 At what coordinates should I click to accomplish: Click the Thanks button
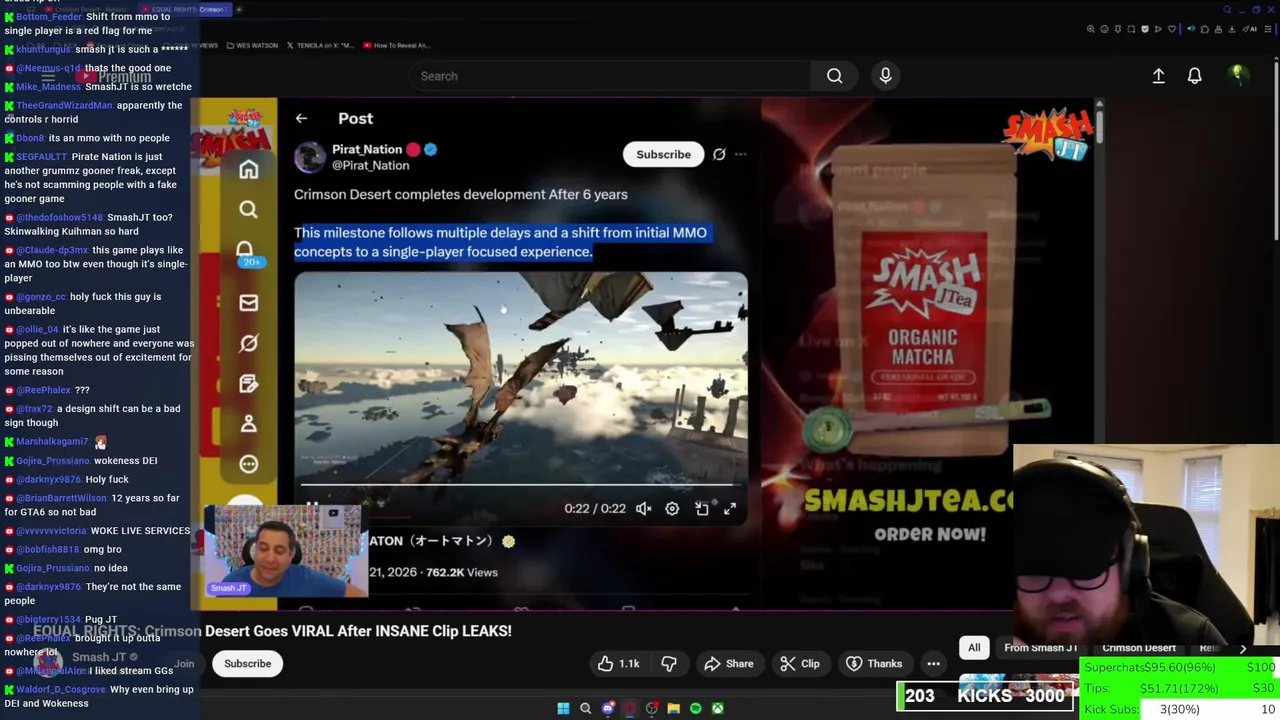click(x=875, y=664)
